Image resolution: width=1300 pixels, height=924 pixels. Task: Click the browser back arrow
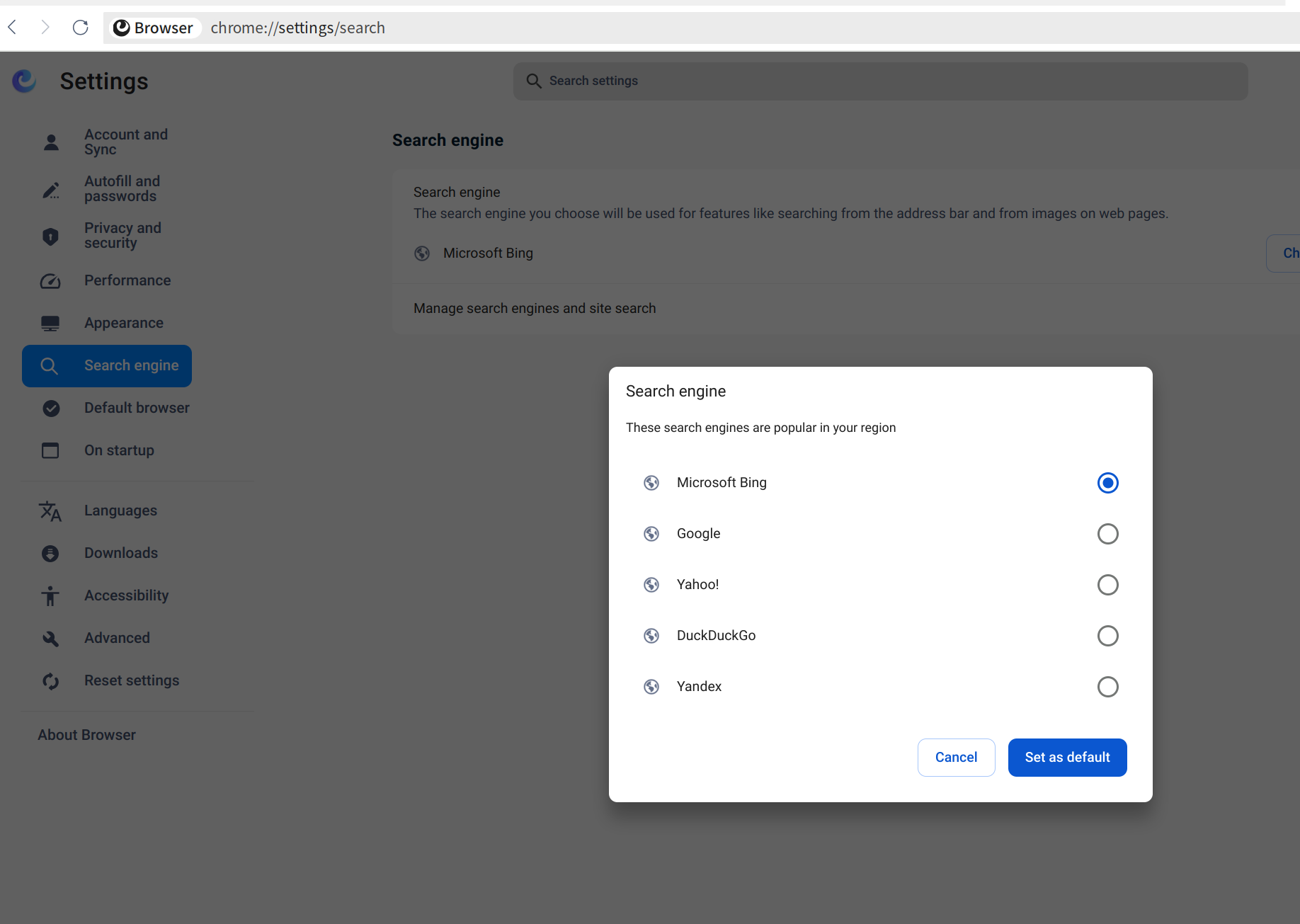(12, 28)
